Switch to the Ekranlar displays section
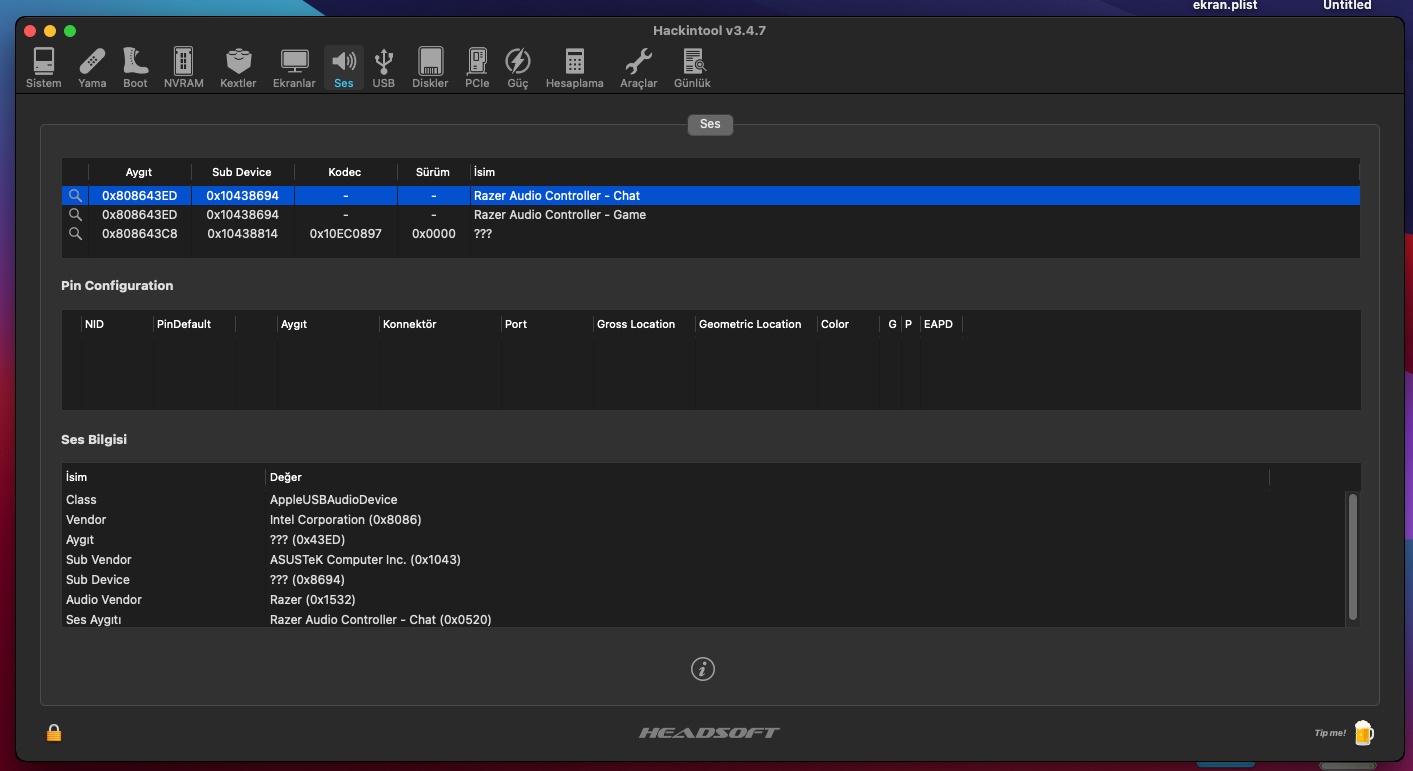The image size is (1413, 771). click(294, 67)
